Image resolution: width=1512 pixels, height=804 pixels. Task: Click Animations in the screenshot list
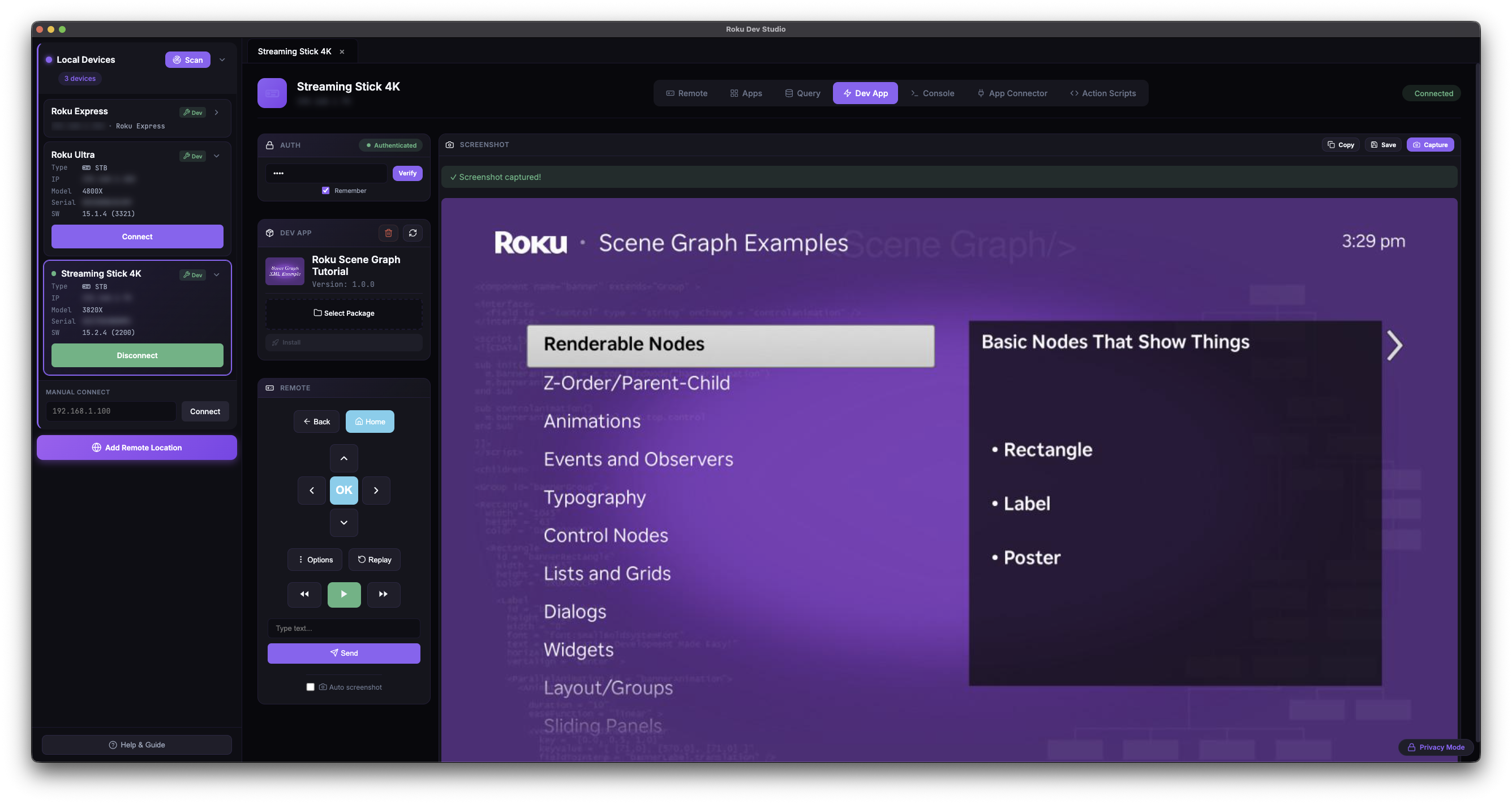pyautogui.click(x=592, y=421)
